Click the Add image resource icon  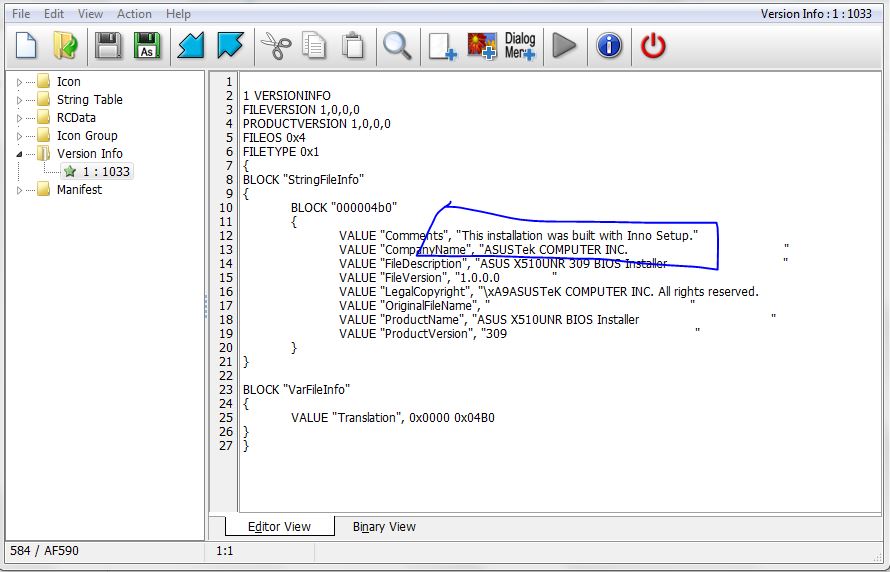[482, 46]
